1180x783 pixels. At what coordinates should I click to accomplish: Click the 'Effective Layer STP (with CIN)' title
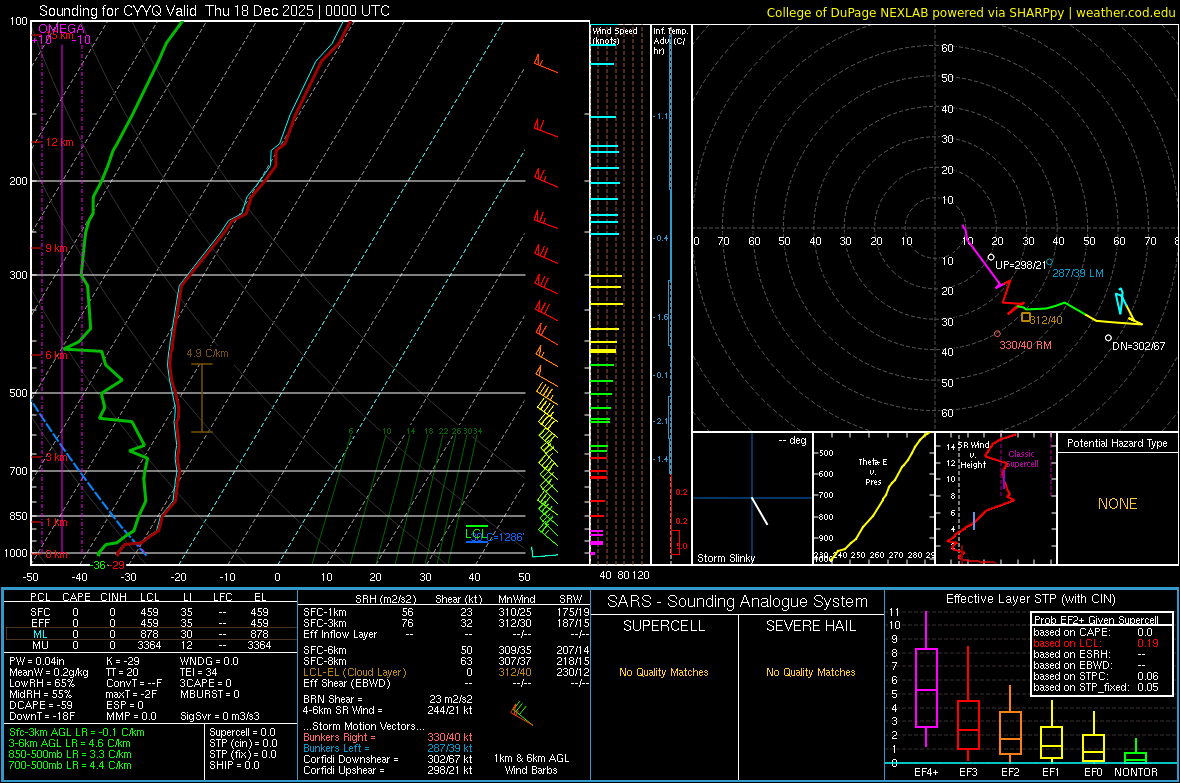tap(1030, 599)
